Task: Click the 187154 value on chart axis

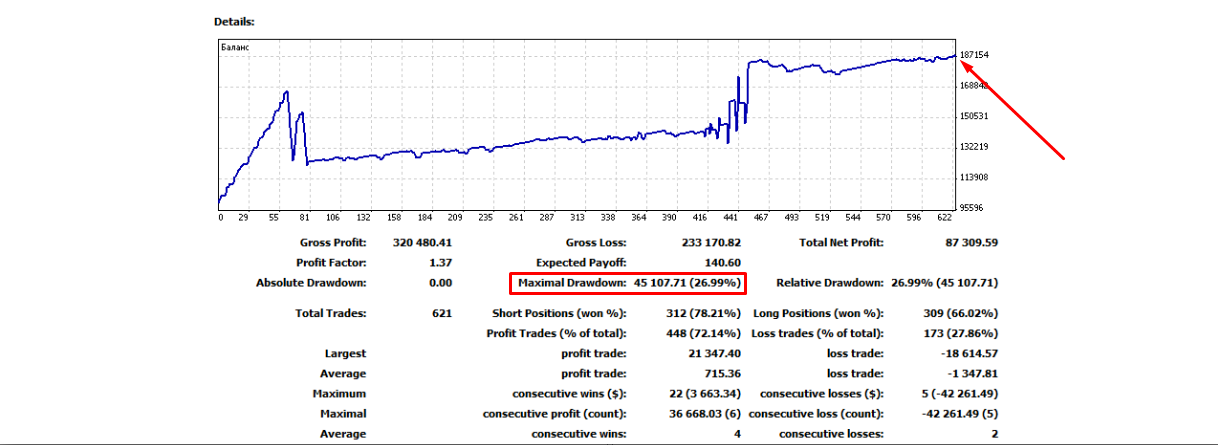Action: point(975,55)
